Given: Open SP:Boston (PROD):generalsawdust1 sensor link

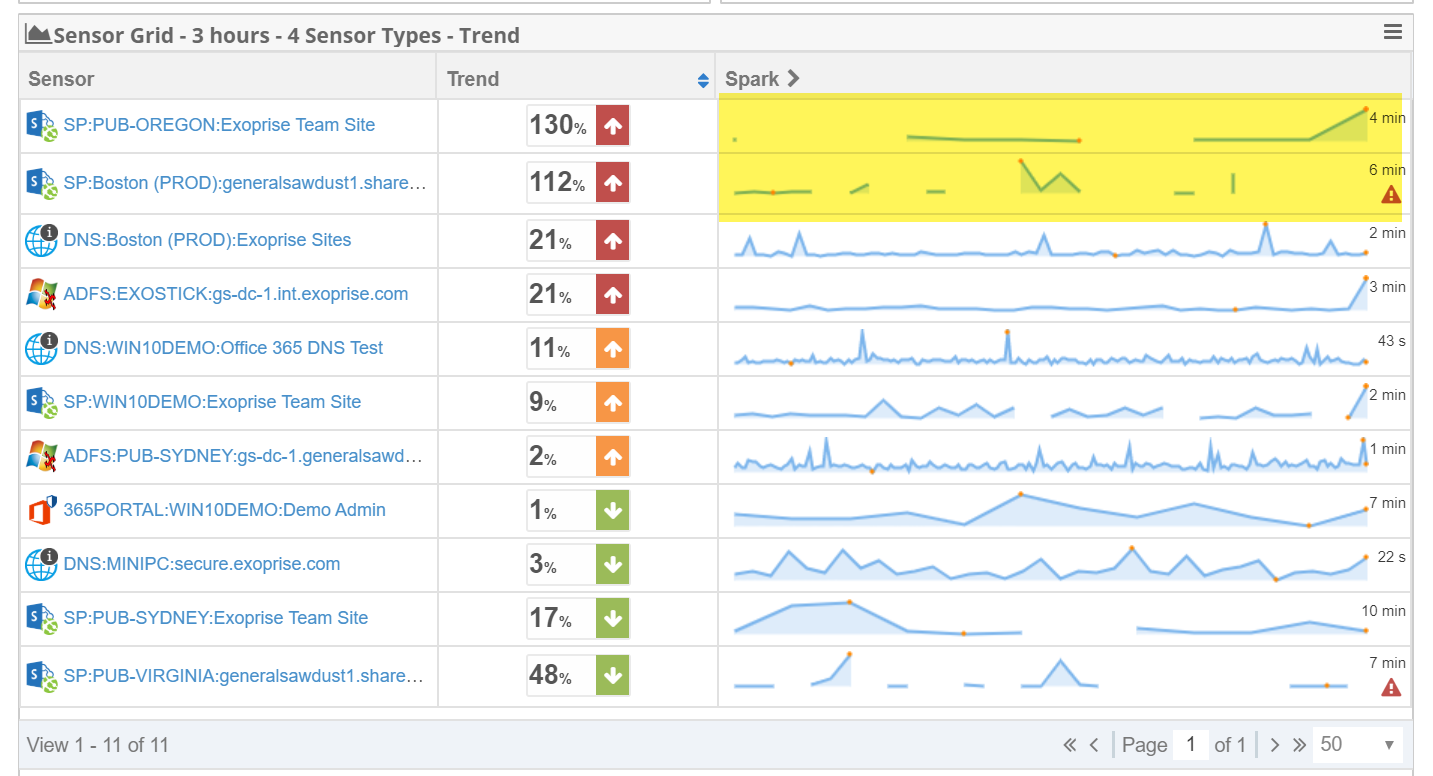Looking at the screenshot, I should pyautogui.click(x=244, y=183).
